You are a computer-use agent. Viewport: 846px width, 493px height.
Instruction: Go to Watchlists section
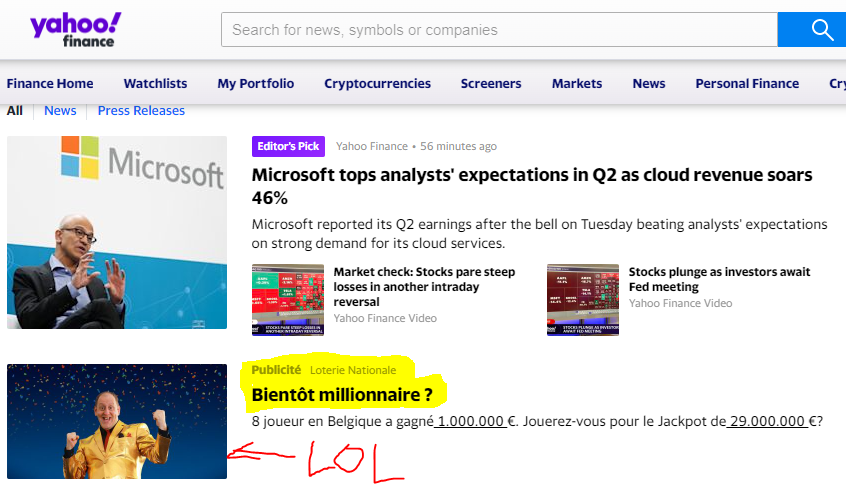tap(155, 84)
